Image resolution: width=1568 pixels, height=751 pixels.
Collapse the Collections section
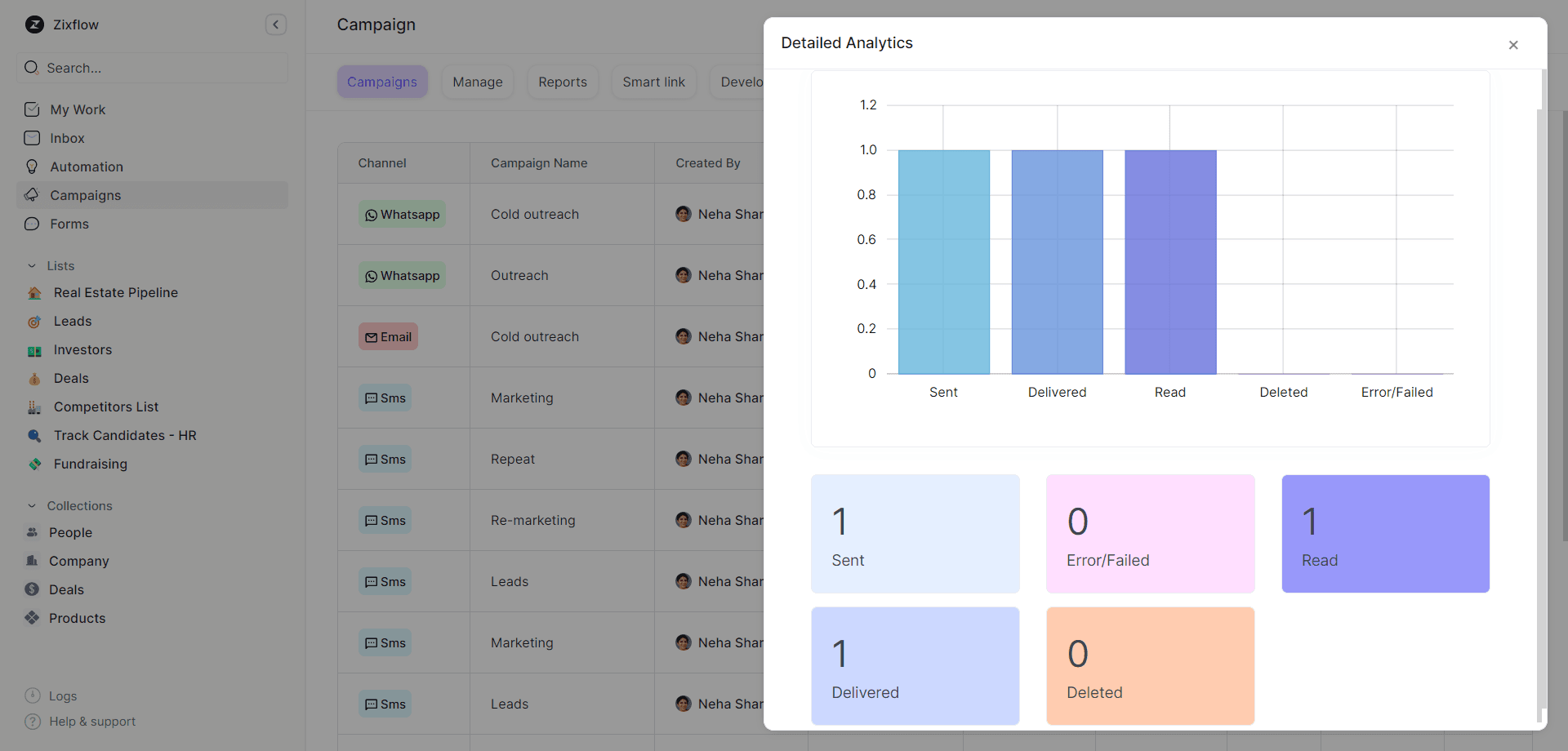click(32, 505)
